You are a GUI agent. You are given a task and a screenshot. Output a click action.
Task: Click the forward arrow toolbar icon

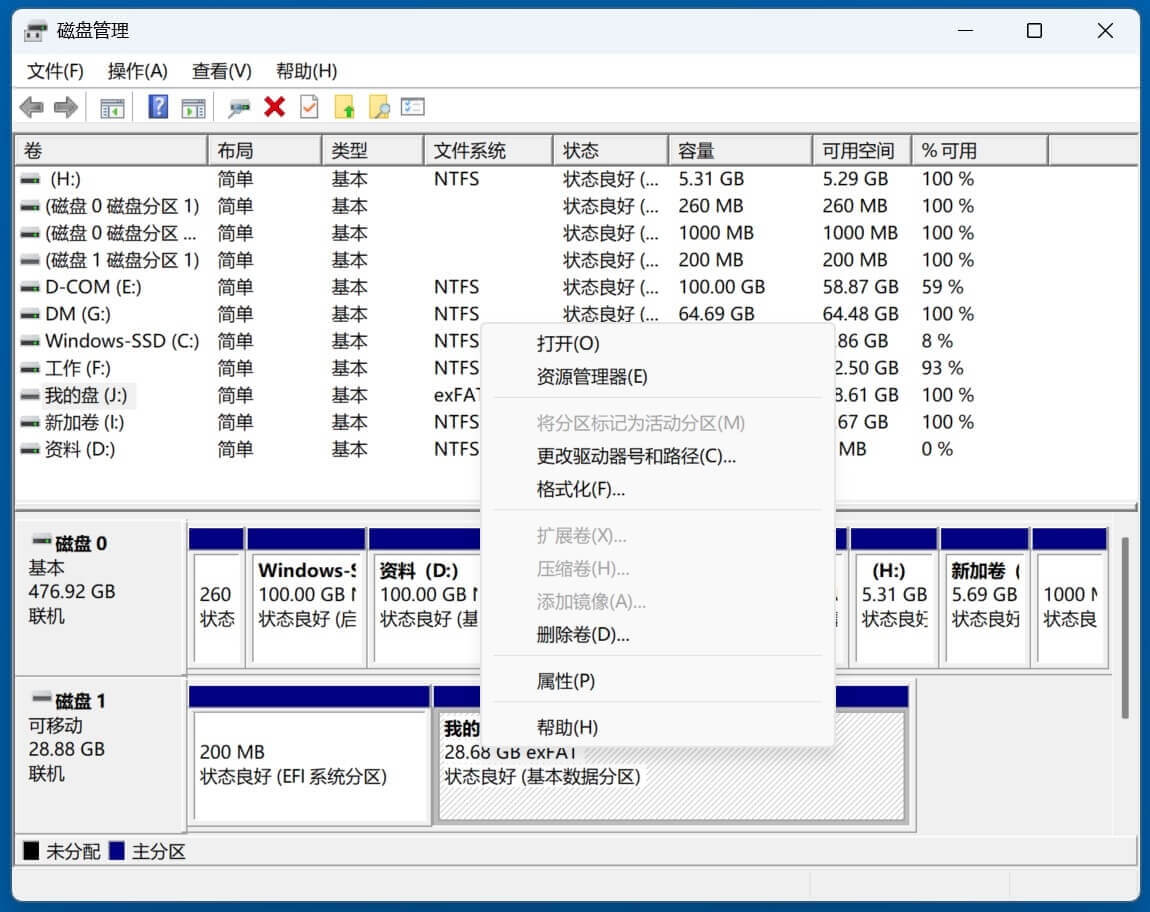pos(66,107)
